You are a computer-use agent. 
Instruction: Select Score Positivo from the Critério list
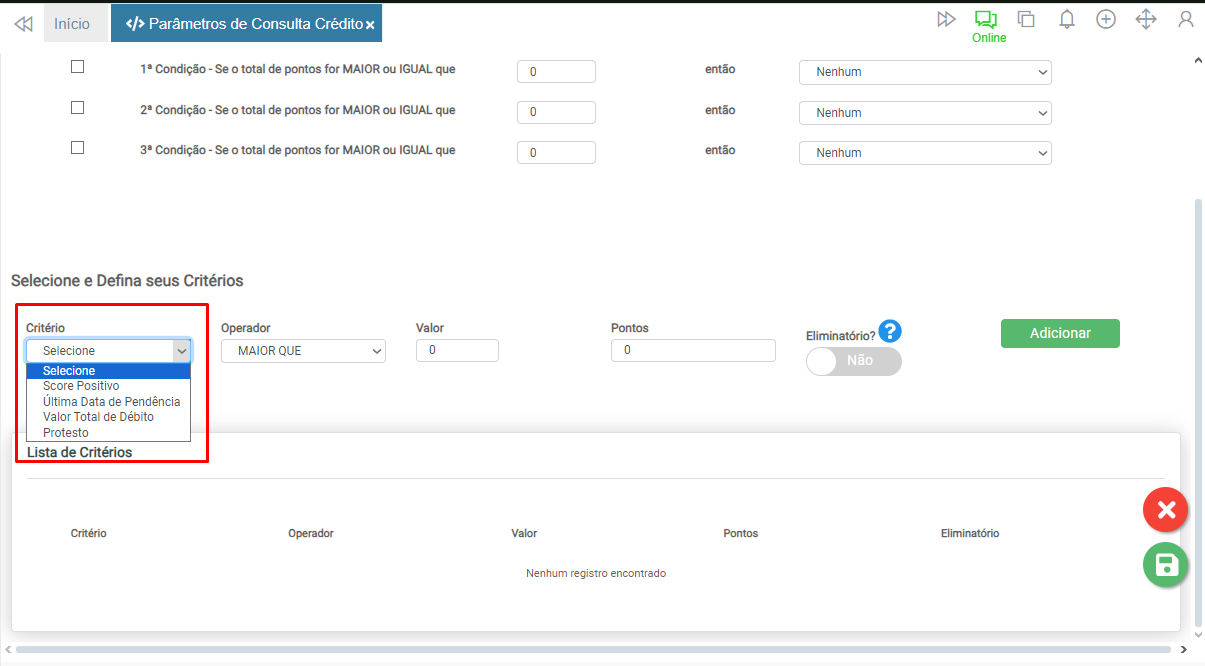tap(81, 386)
